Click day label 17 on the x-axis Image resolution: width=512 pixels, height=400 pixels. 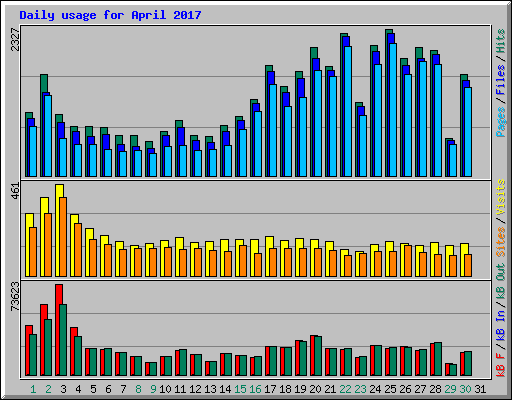click(270, 389)
